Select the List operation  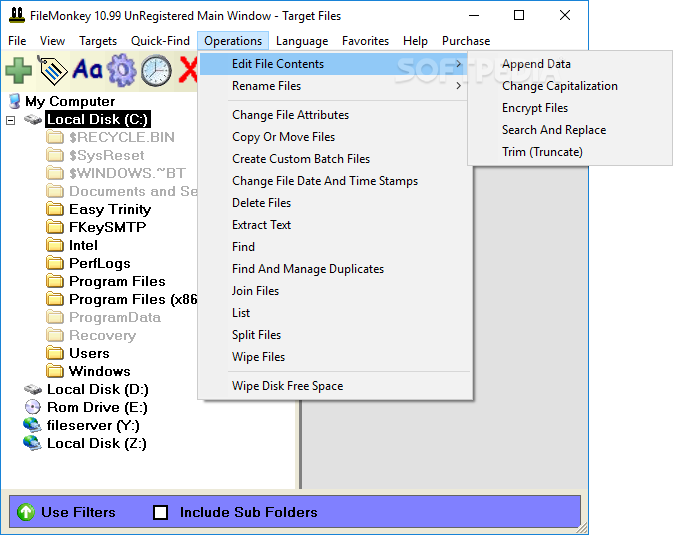pyautogui.click(x=335, y=313)
